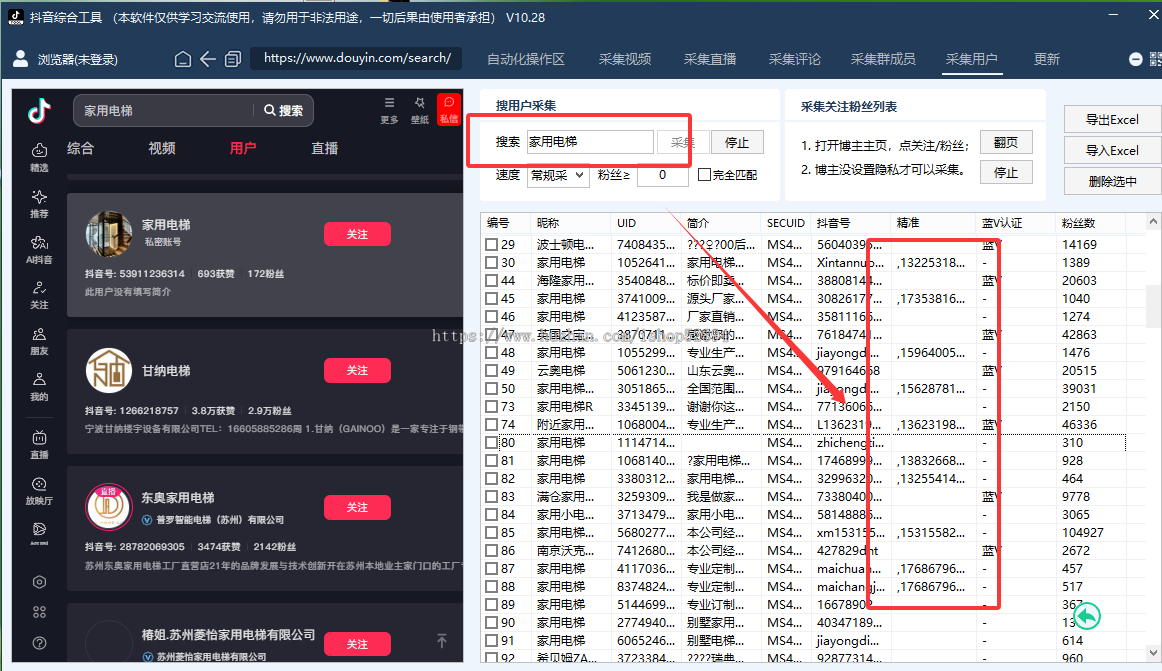The height and width of the screenshot is (671, 1162).
Task: Check the row 48 checkbox
Action: (491, 353)
